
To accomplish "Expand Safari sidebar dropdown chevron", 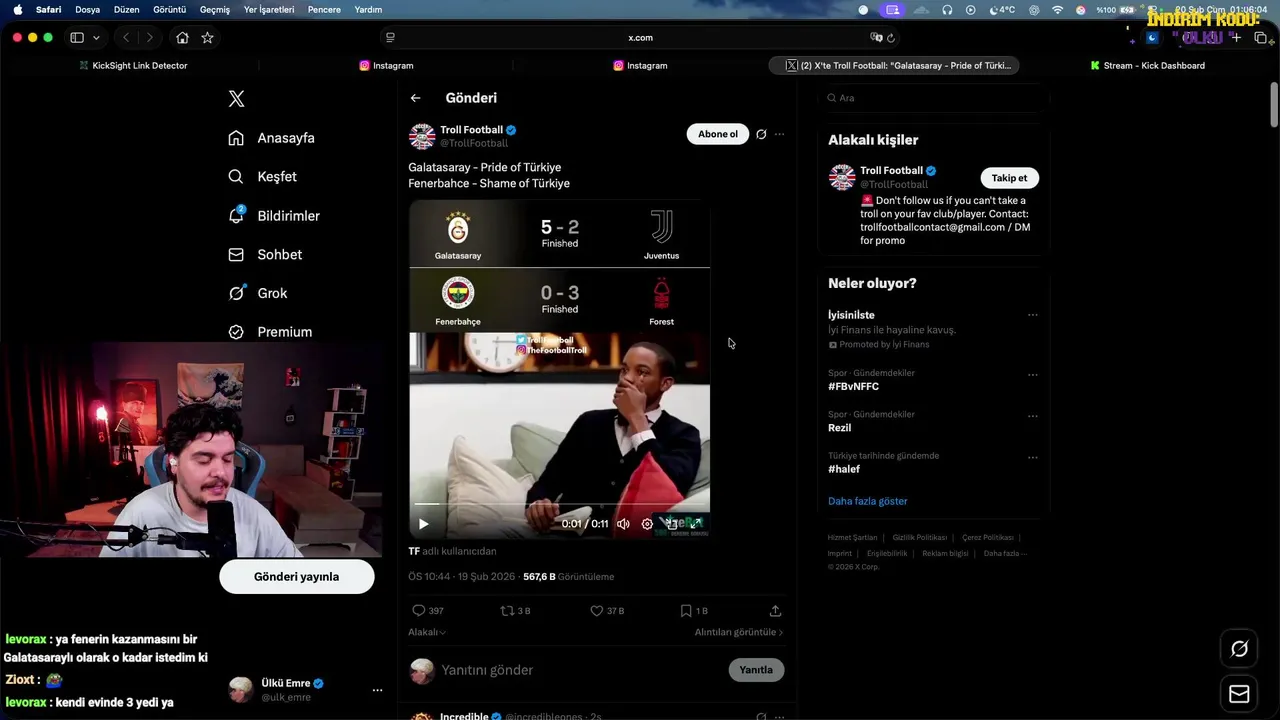I will click(x=96, y=38).
